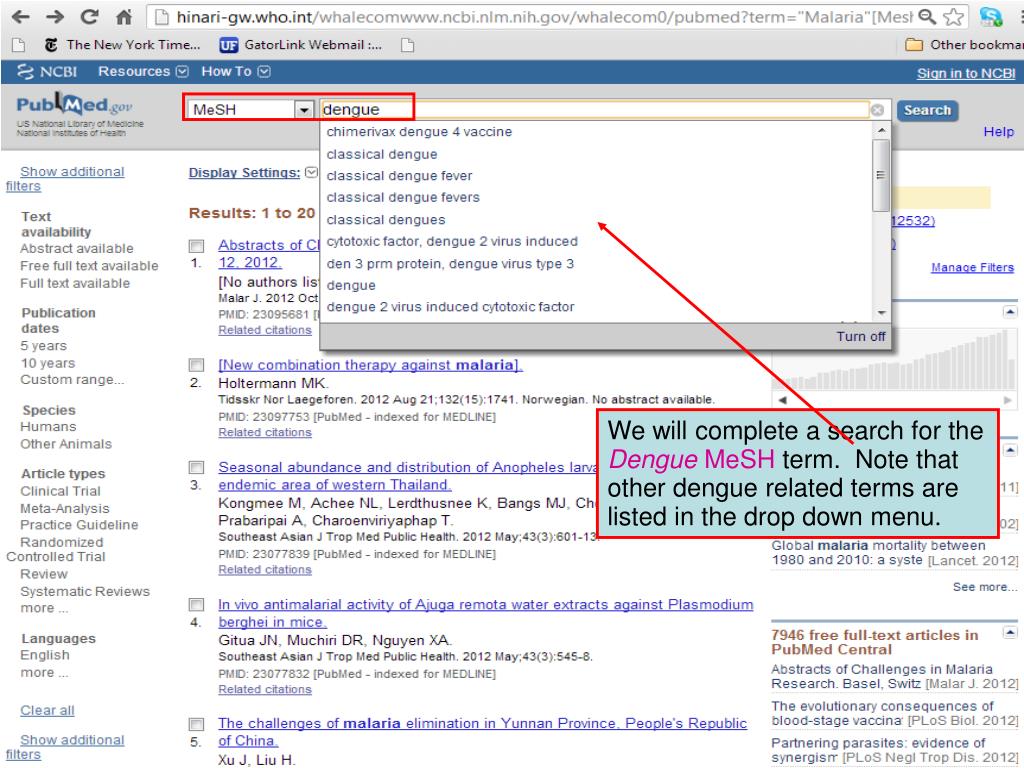The width and height of the screenshot is (1024, 768).
Task: Open the Other bookmarks folder
Action: pos(964,44)
